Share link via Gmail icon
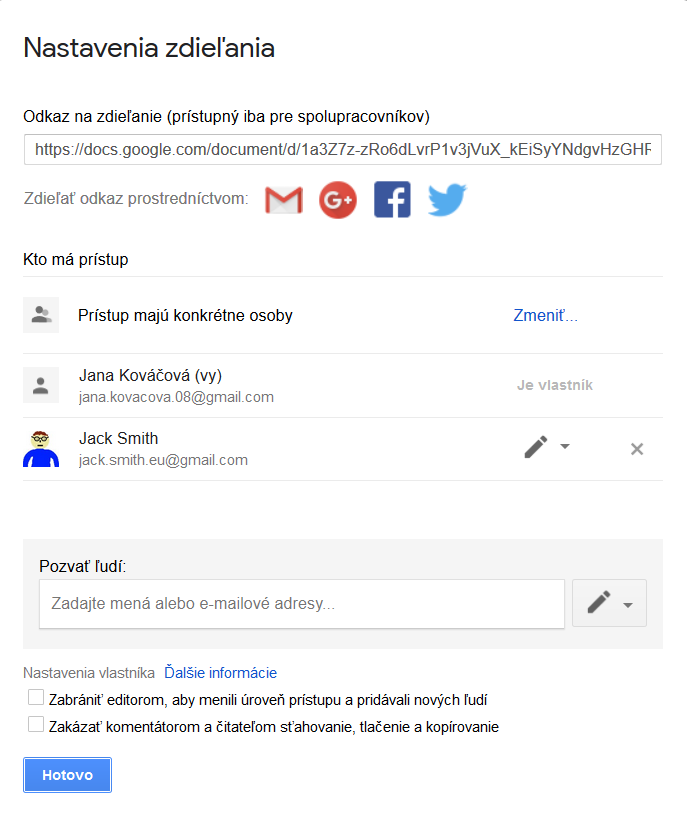The height and width of the screenshot is (813, 687). pos(284,200)
